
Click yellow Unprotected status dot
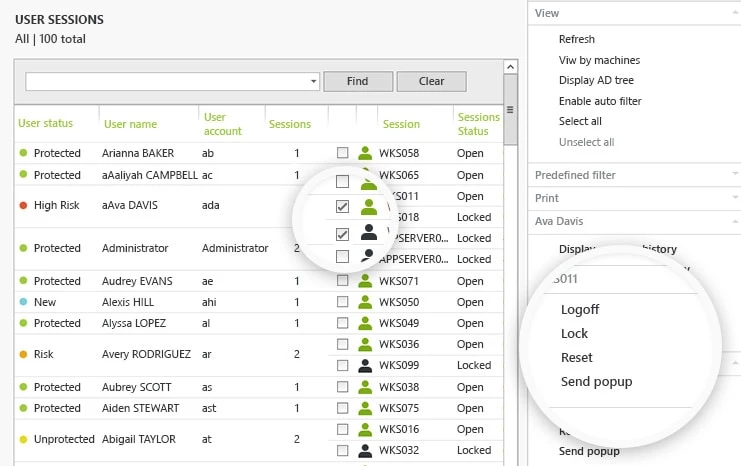(x=23, y=439)
